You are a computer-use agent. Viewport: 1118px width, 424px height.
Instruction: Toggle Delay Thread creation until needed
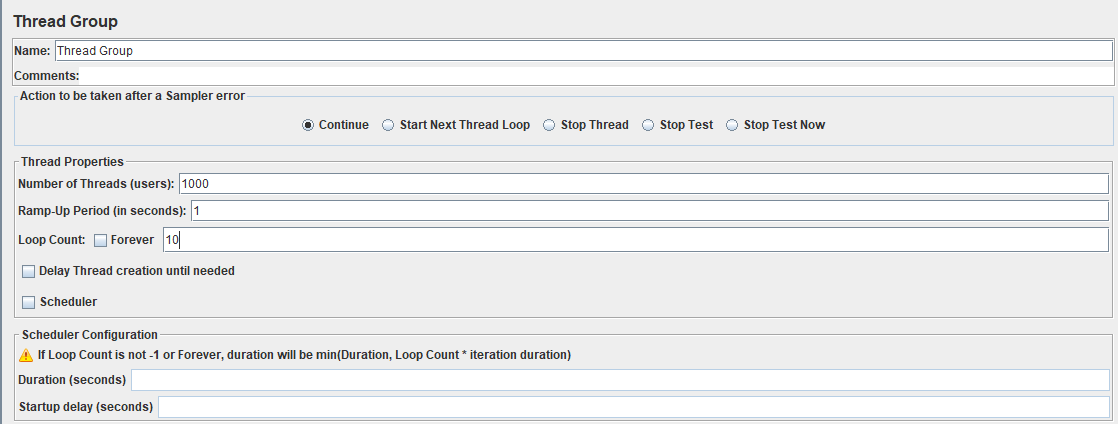pyautogui.click(x=28, y=271)
